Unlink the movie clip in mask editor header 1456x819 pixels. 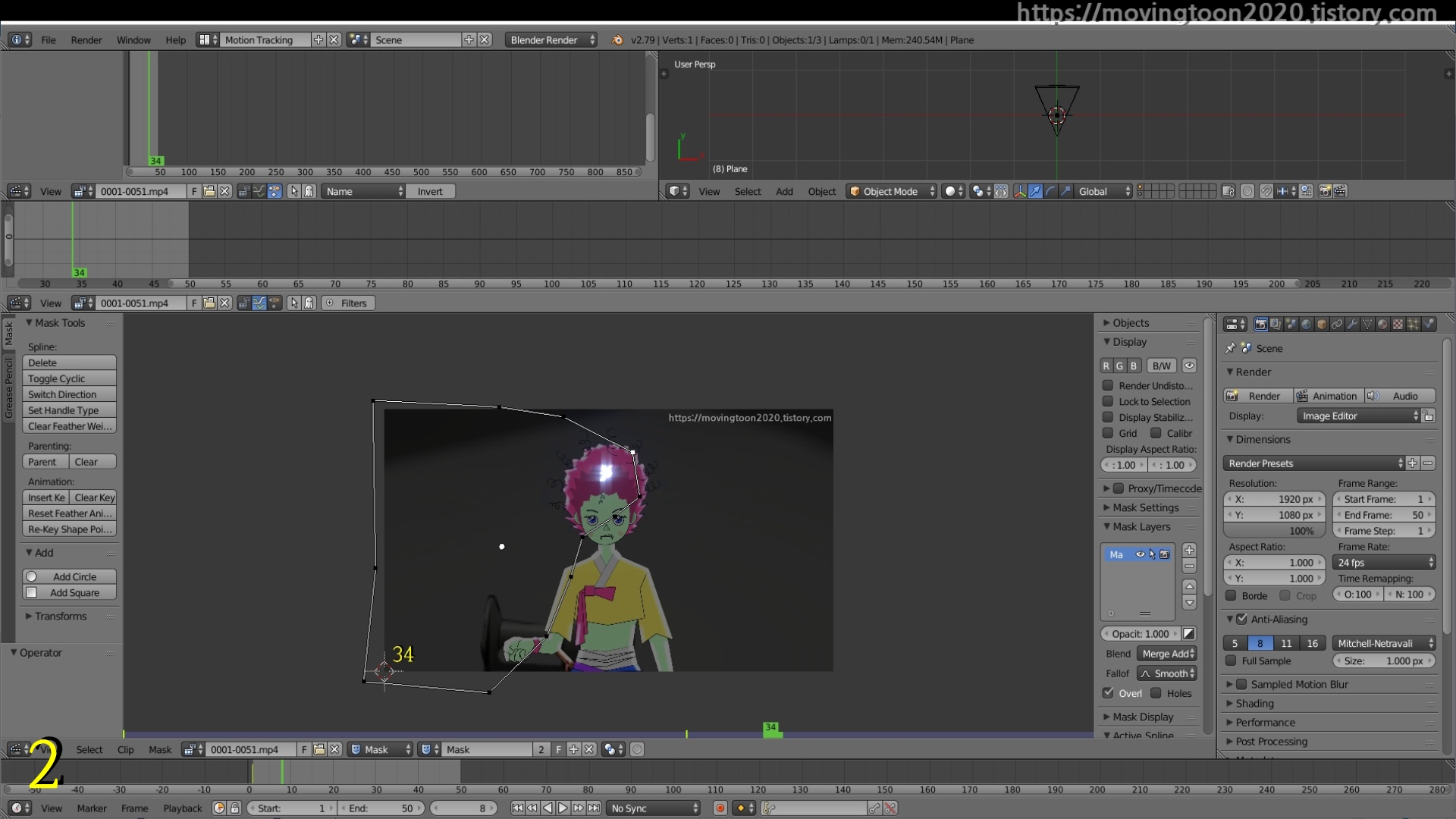point(334,749)
